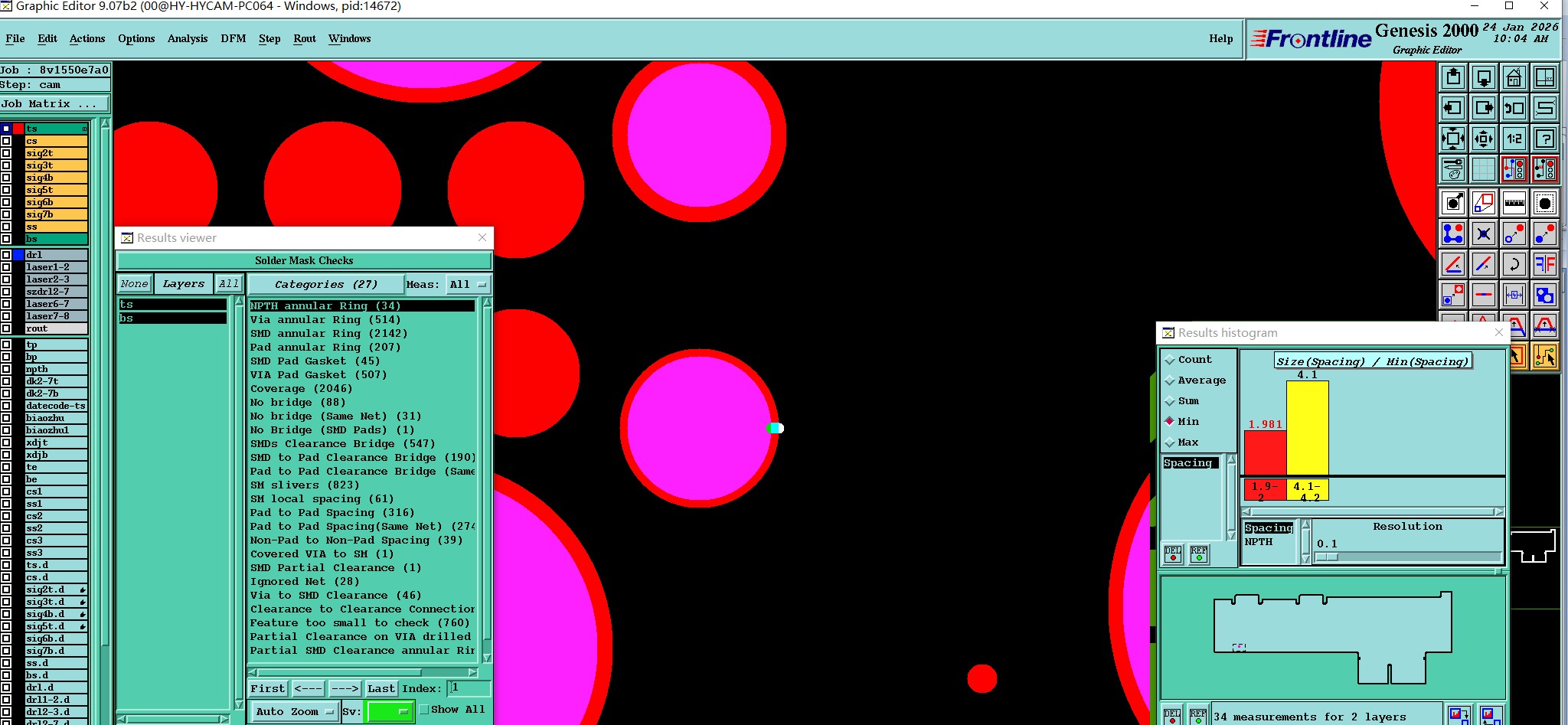
Task: Open the green Sv dropdown
Action: click(390, 711)
